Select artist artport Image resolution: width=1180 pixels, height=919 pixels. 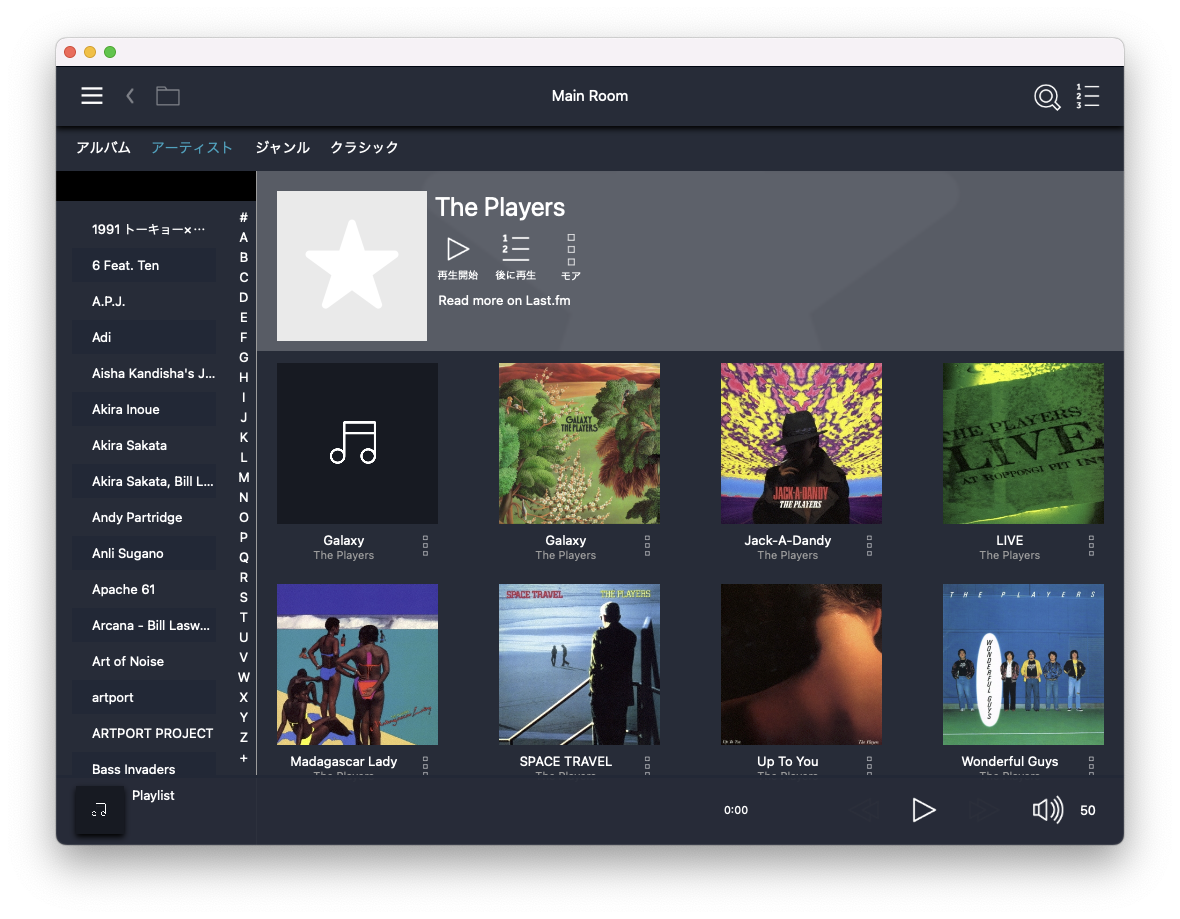point(144,698)
